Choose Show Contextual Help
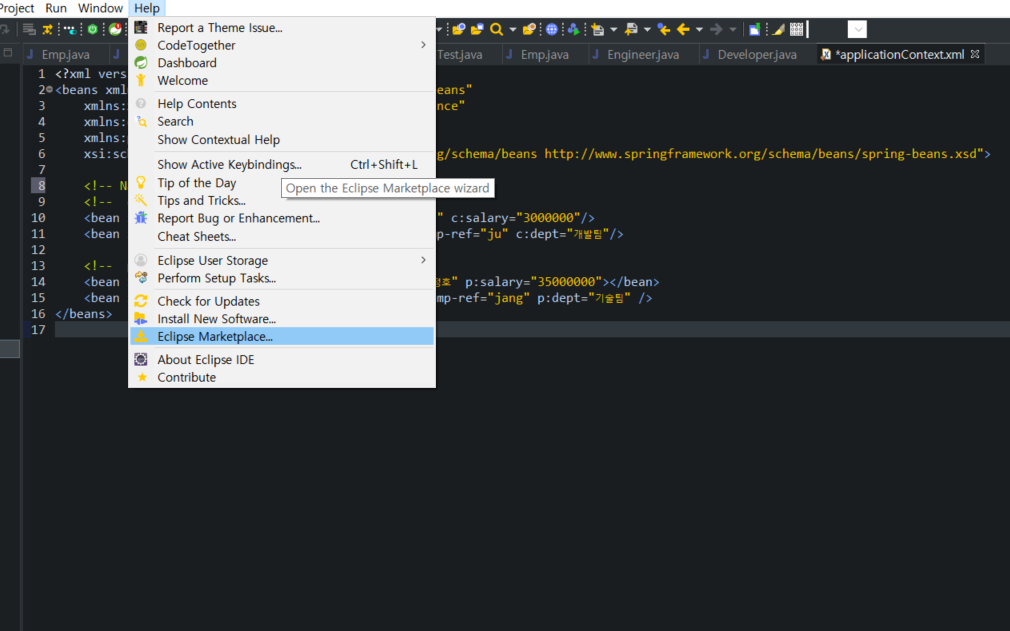1010x631 pixels. coord(281,140)
